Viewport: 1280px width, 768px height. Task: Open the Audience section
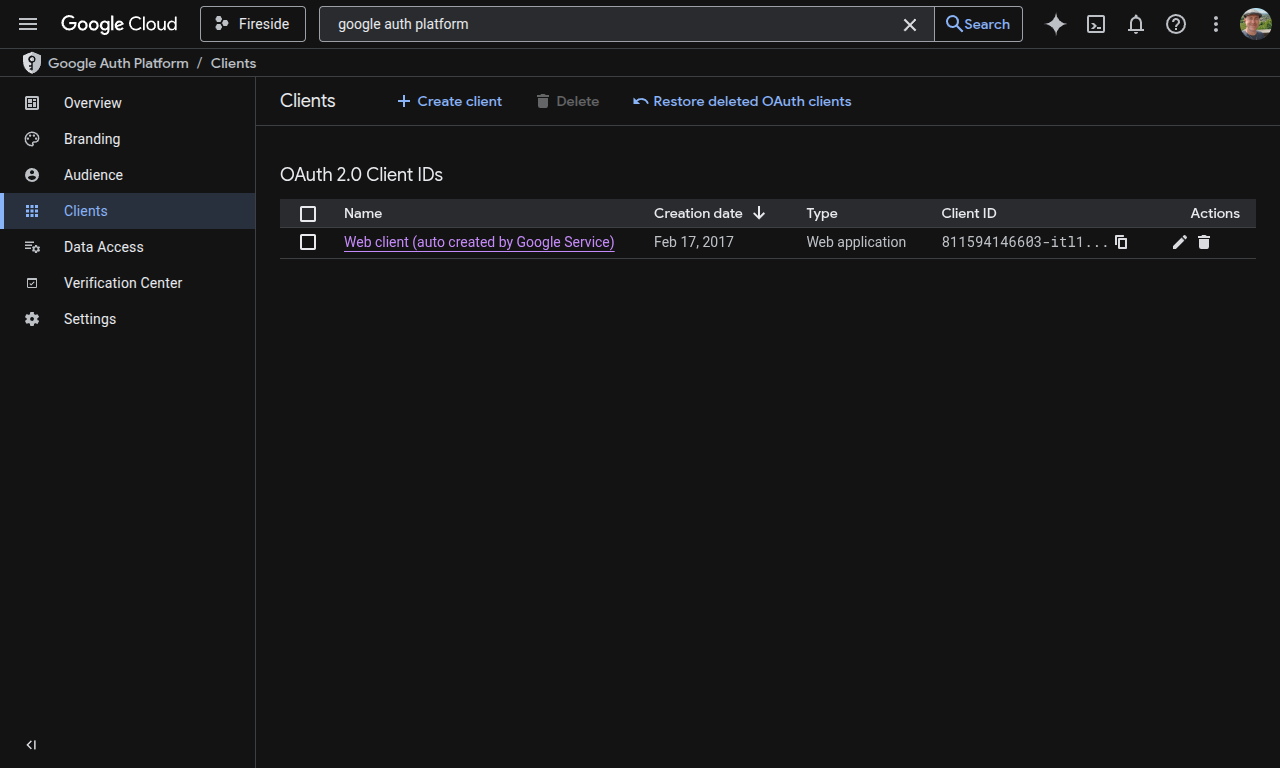pyautogui.click(x=93, y=175)
